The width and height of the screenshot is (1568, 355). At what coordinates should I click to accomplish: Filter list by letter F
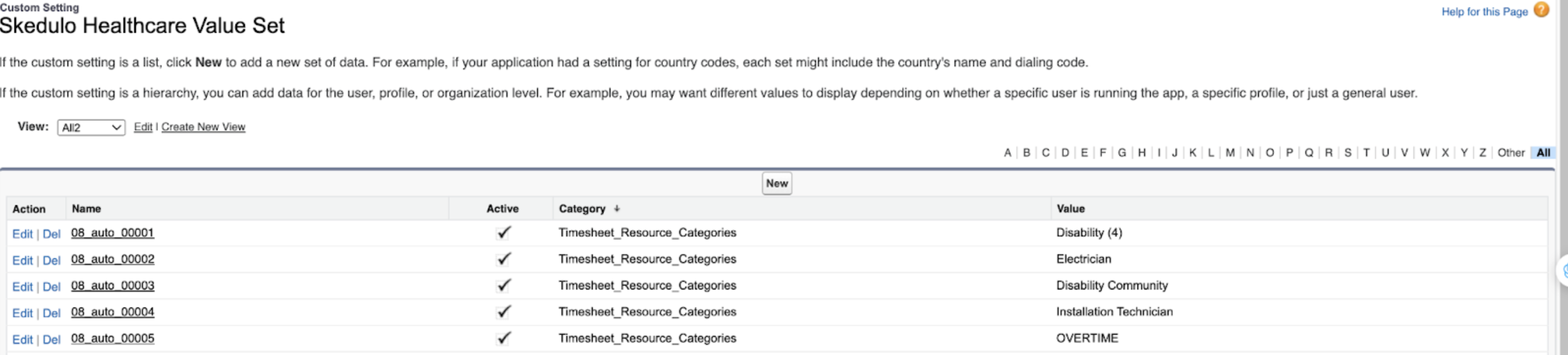pyautogui.click(x=1102, y=153)
